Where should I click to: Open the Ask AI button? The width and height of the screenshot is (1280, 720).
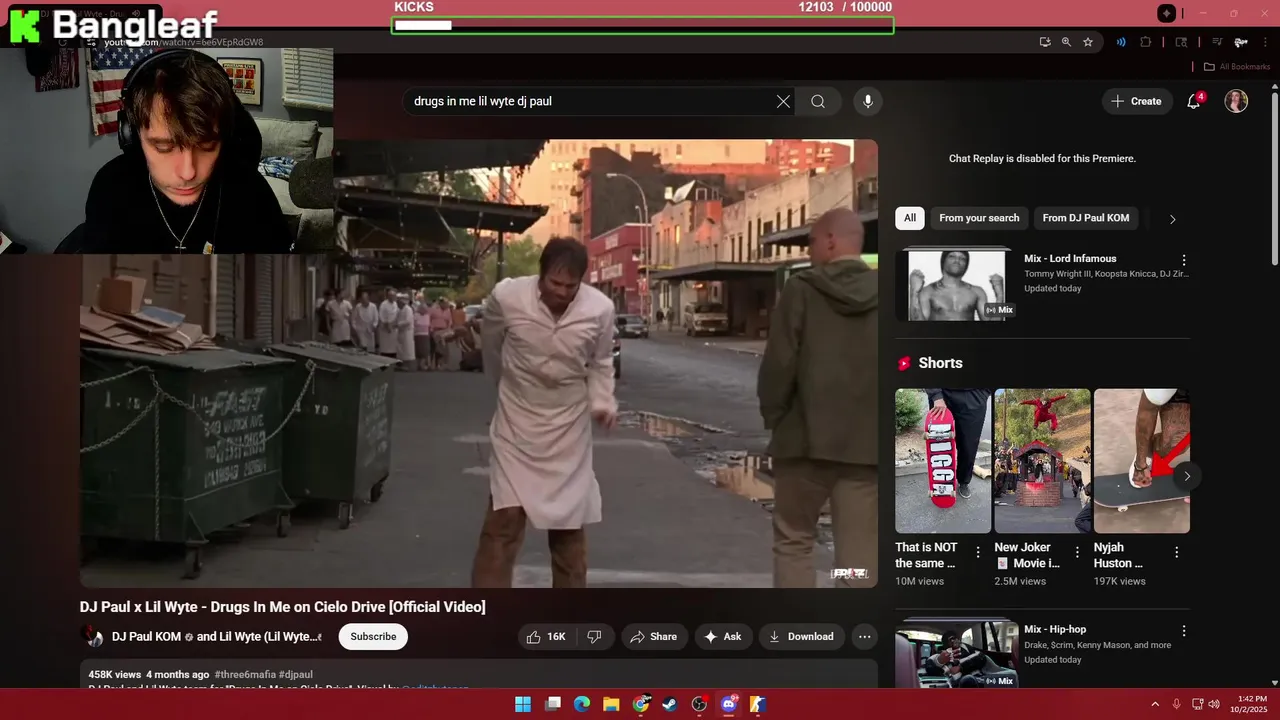click(x=724, y=637)
